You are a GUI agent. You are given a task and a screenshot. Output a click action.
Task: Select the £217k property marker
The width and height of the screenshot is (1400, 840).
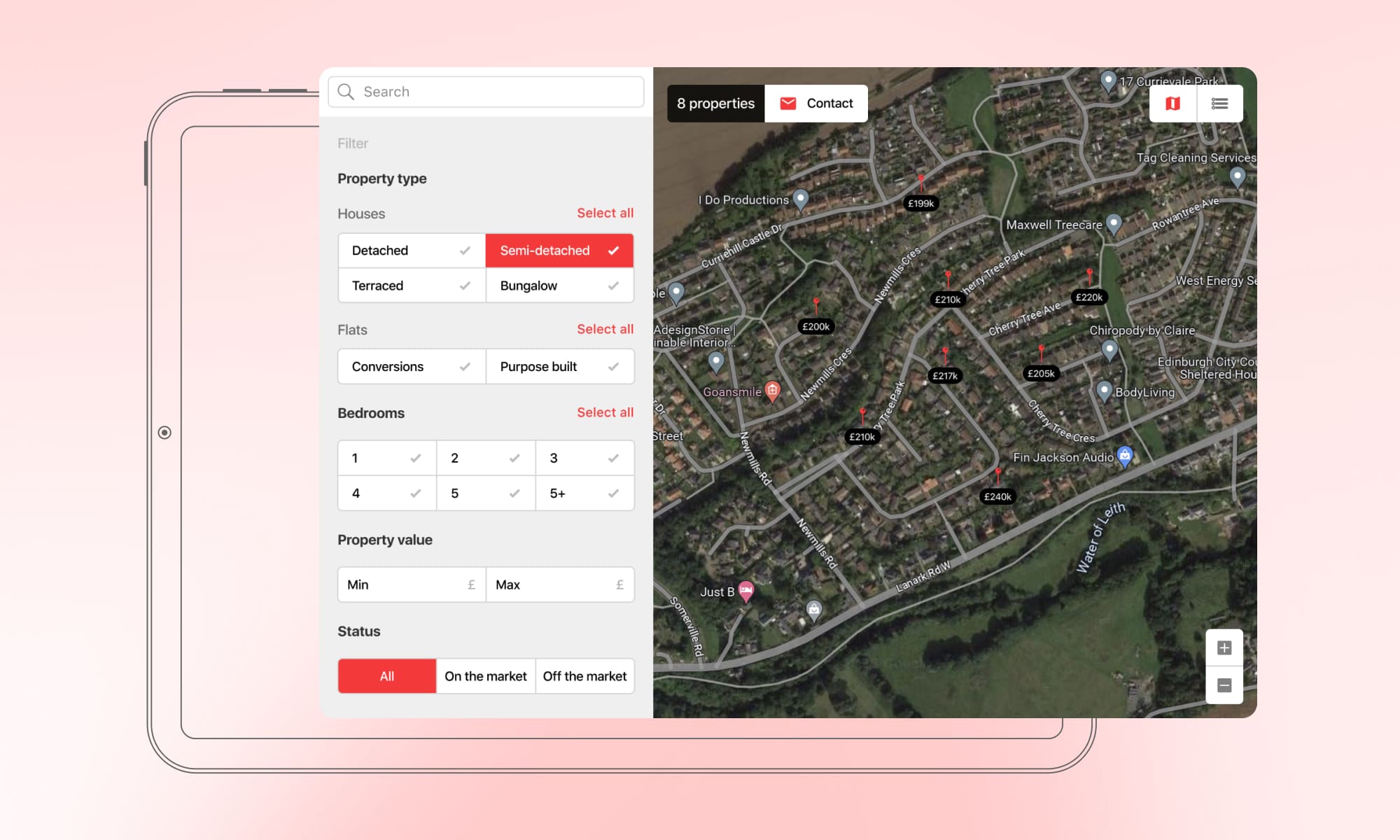point(944,376)
